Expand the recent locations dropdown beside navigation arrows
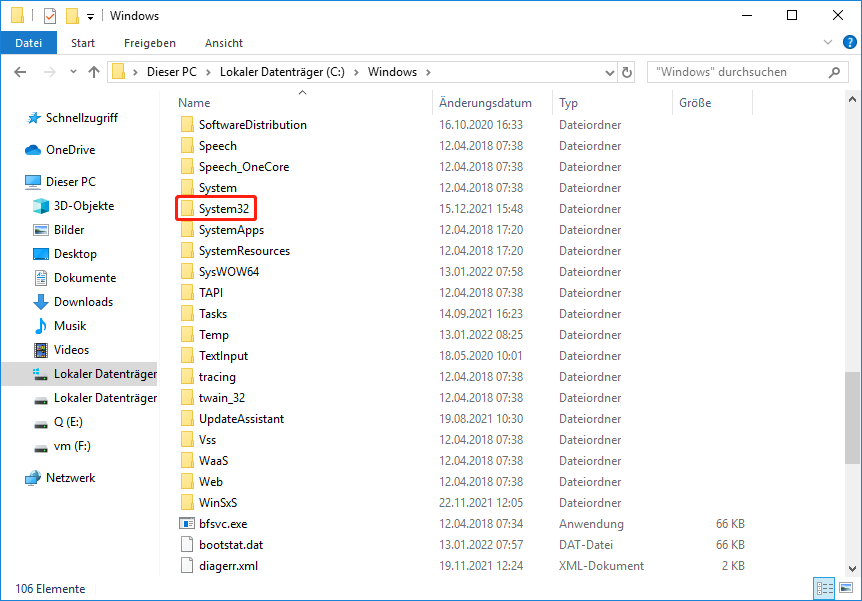862x601 pixels. (x=71, y=72)
